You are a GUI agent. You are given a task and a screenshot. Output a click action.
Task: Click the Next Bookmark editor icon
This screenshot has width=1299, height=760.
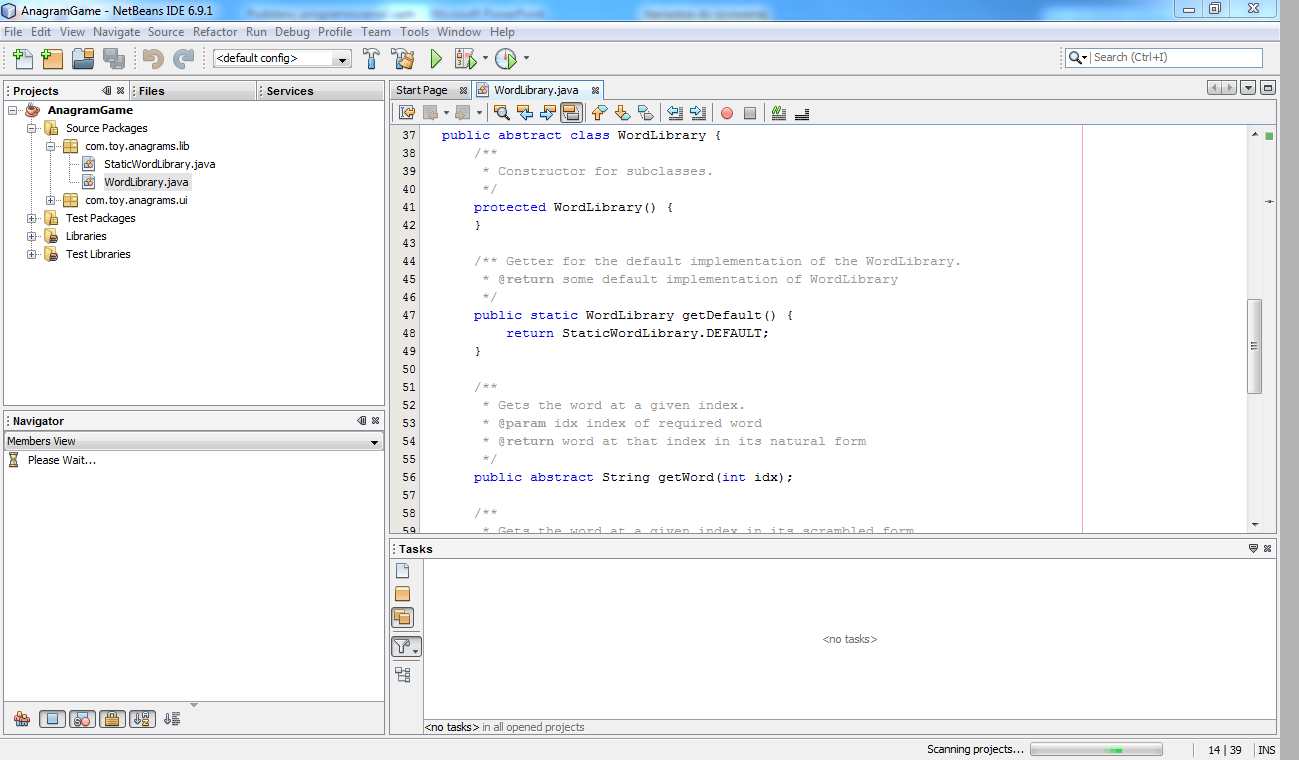622,112
